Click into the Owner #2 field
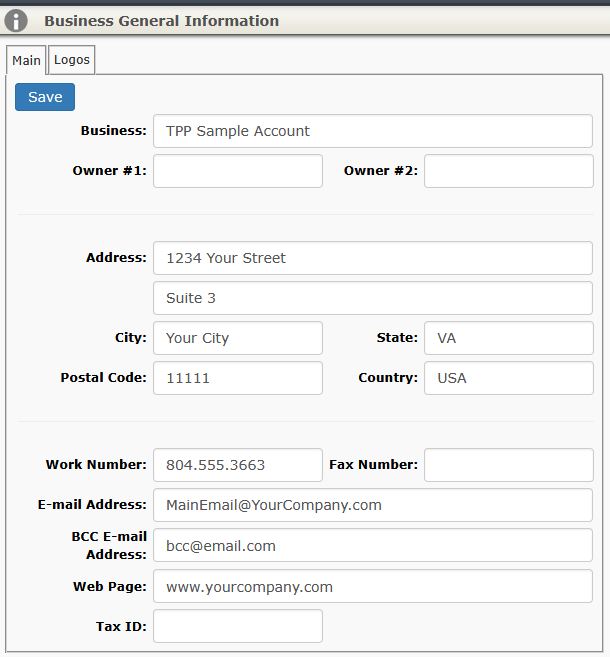This screenshot has height=657, width=610. (508, 171)
